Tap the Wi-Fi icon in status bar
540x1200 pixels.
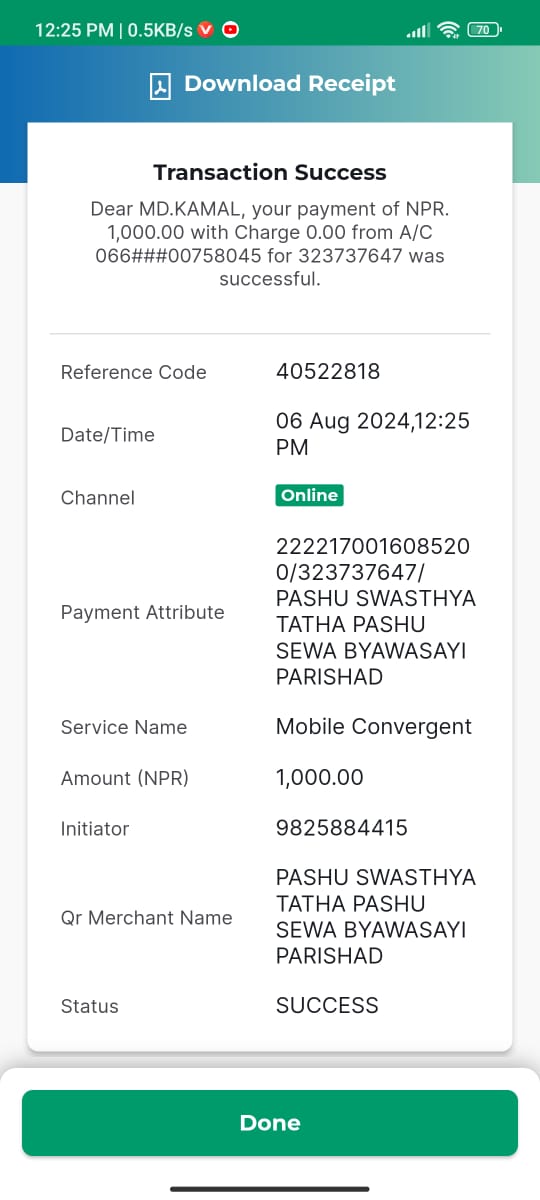449,30
